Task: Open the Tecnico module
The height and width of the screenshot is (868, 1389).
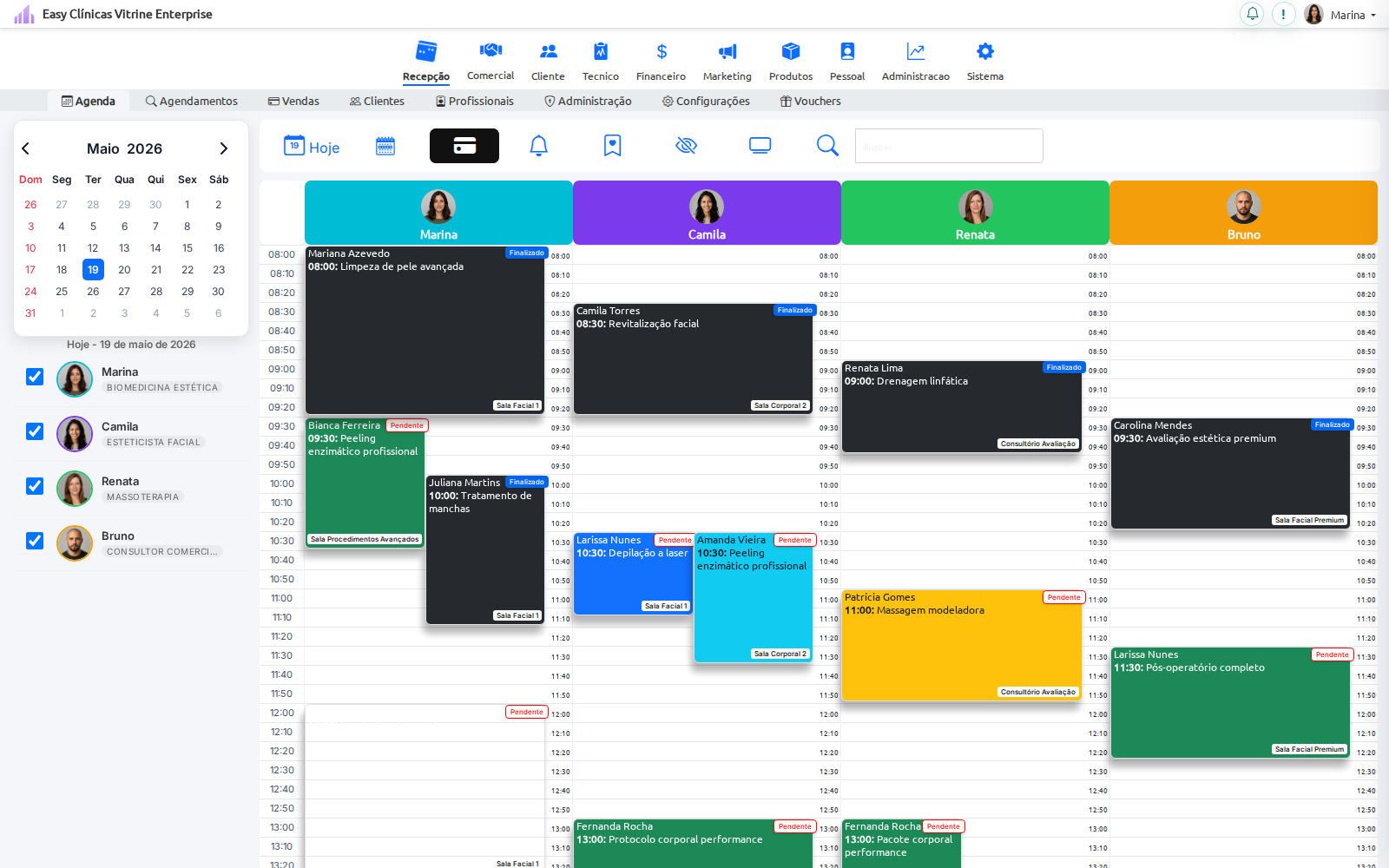Action: (x=601, y=62)
